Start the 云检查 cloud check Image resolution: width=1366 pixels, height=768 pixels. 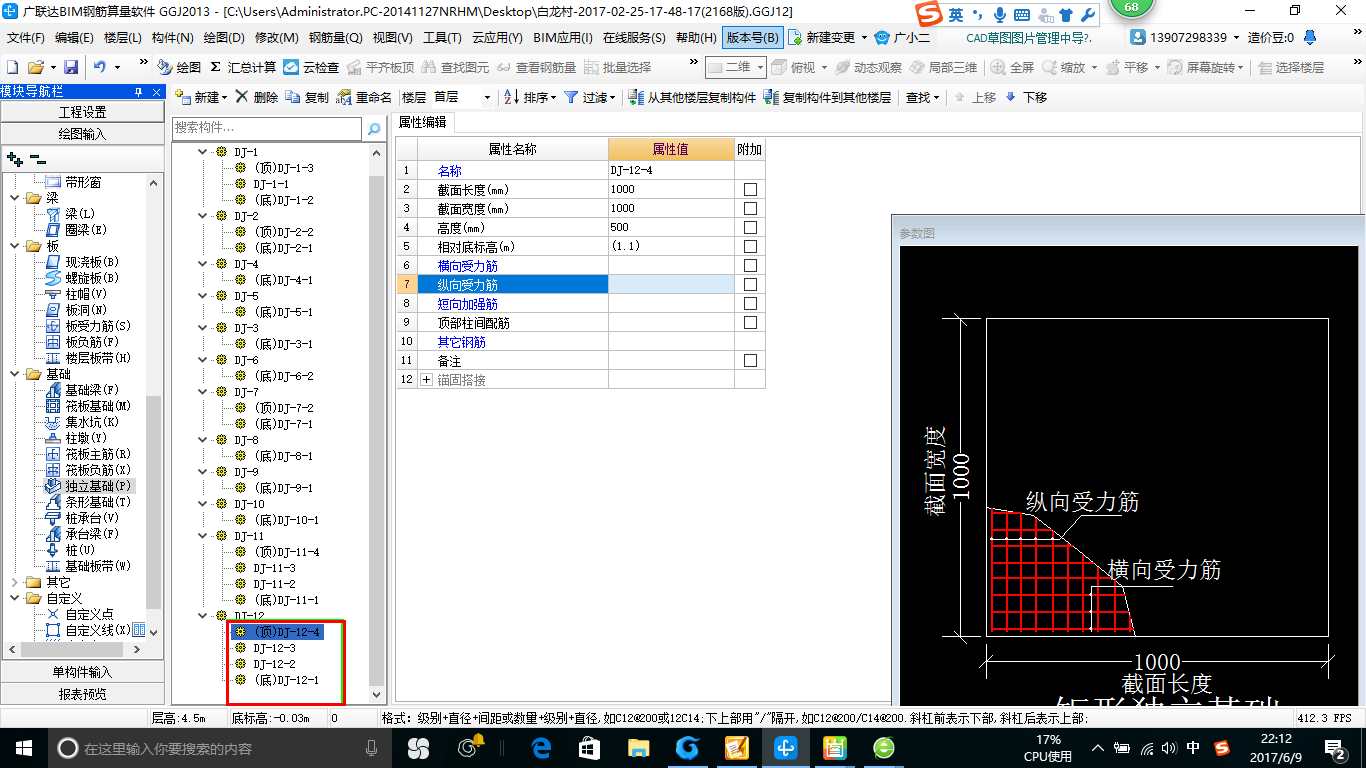311,67
